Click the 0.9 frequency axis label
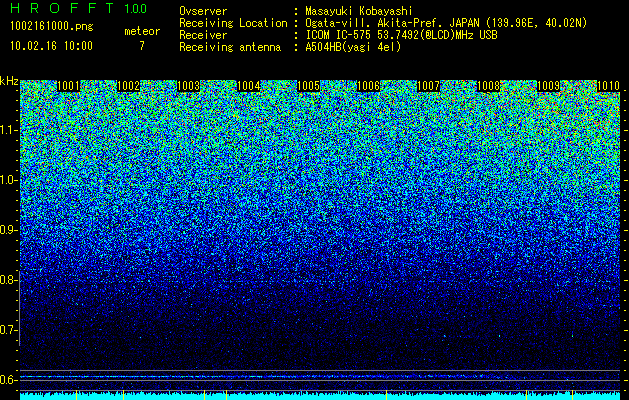The image size is (629, 400). 8,230
